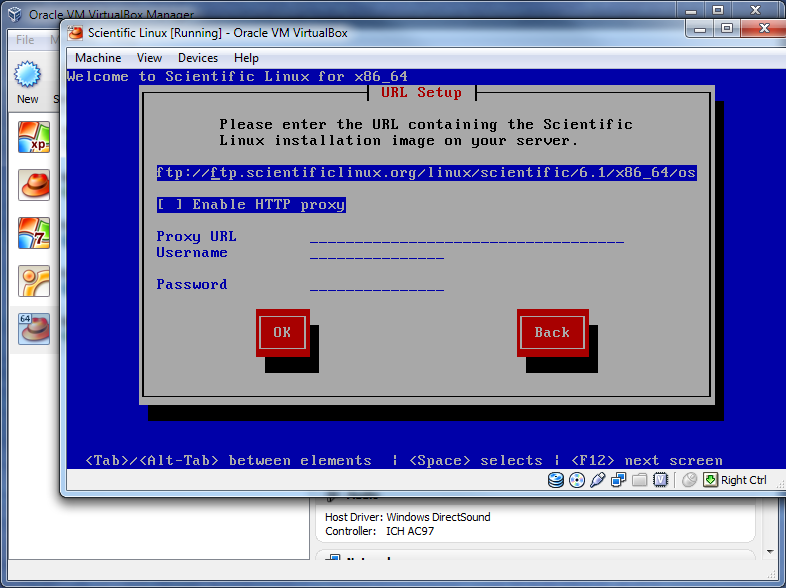Click the OK button in URL Setup
The image size is (786, 588).
pyautogui.click(x=283, y=333)
